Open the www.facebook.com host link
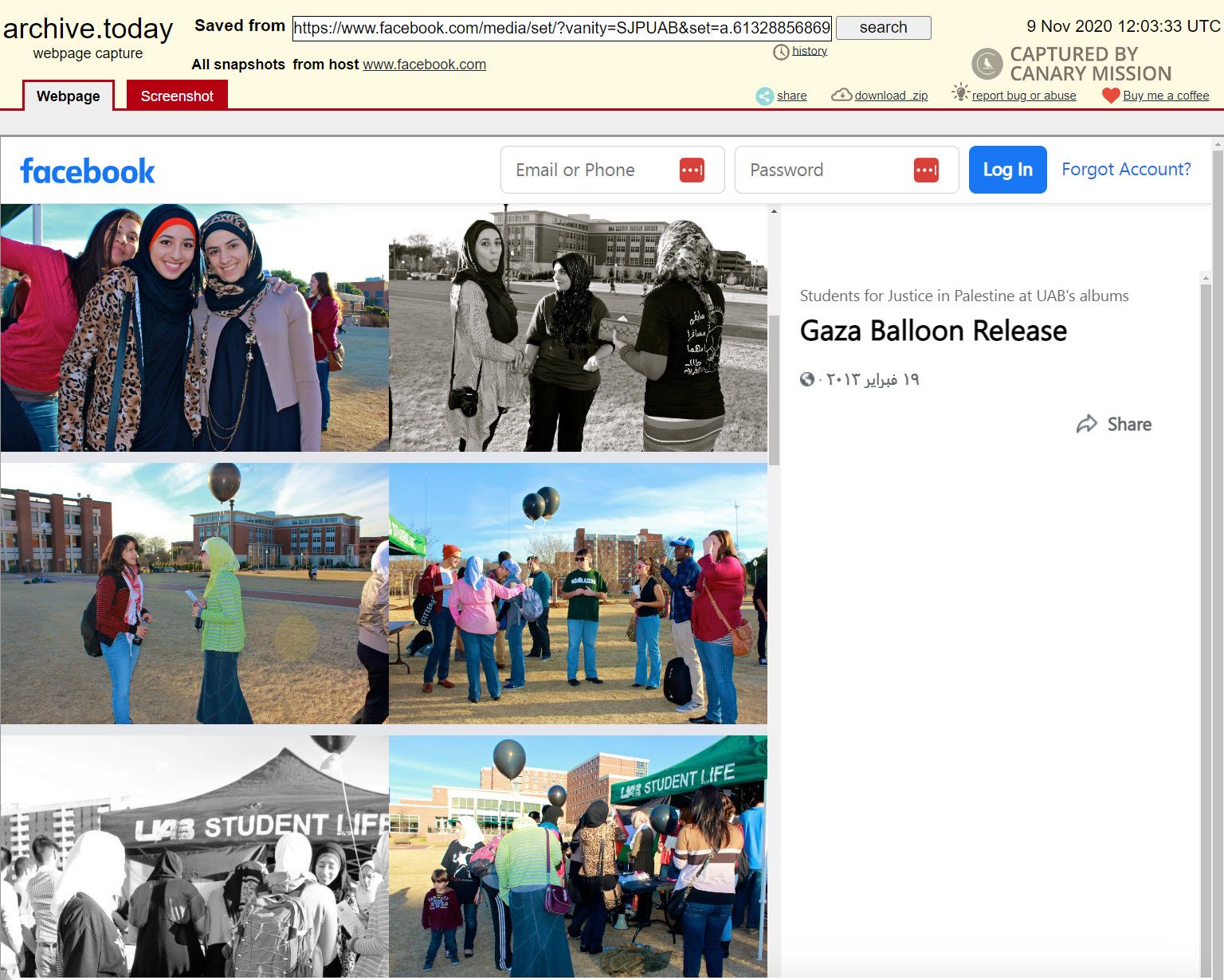 tap(424, 65)
